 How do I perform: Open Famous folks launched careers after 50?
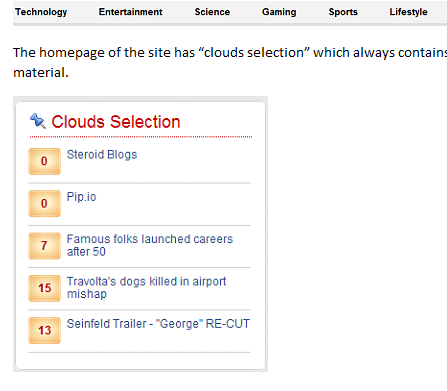(150, 245)
